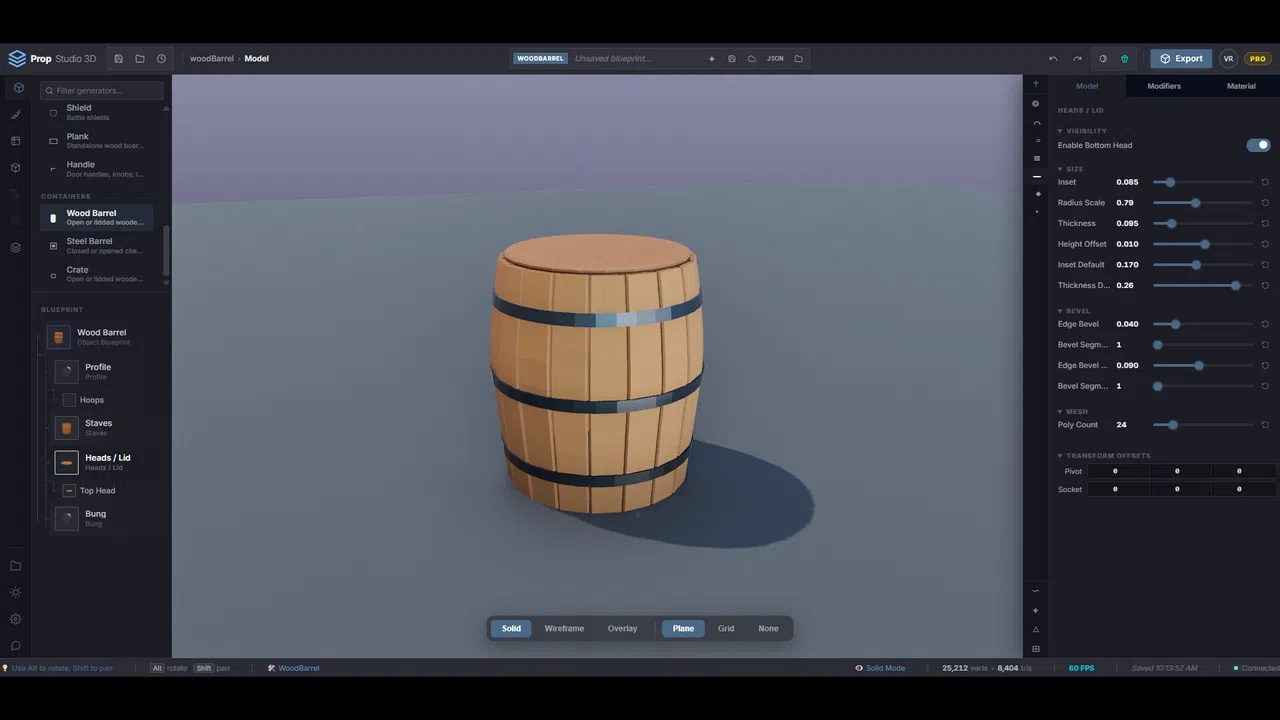Switch viewport to Solid shading

click(x=511, y=629)
